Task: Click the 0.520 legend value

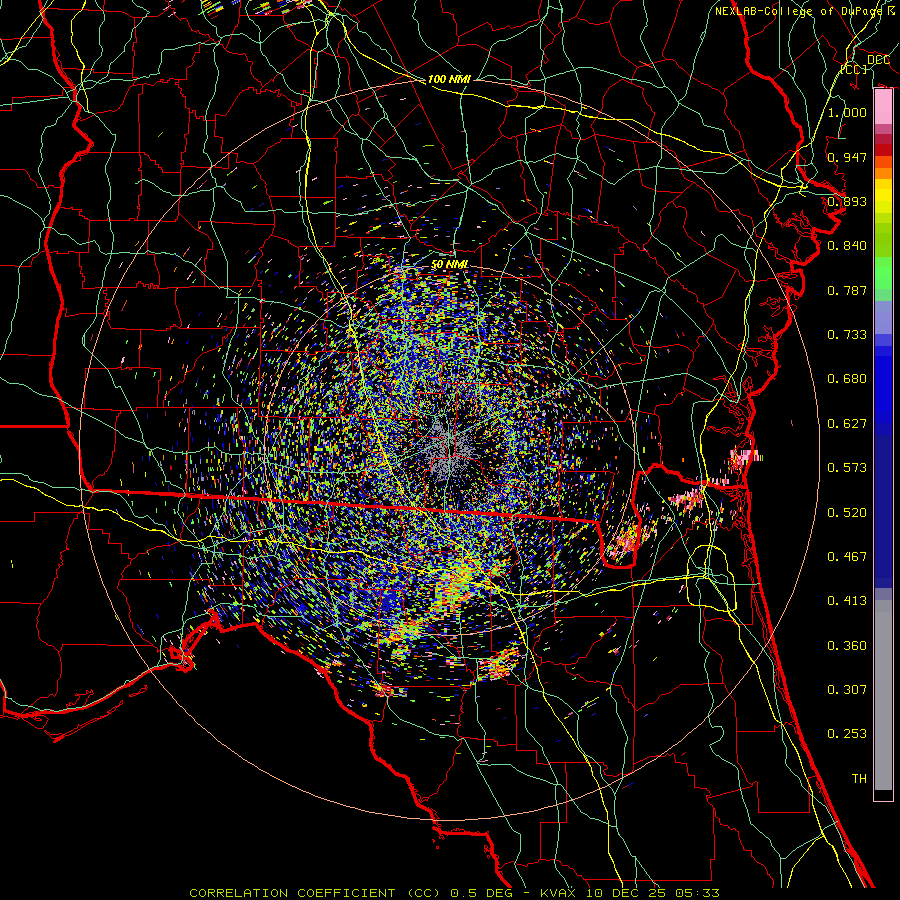Action: pyautogui.click(x=847, y=513)
